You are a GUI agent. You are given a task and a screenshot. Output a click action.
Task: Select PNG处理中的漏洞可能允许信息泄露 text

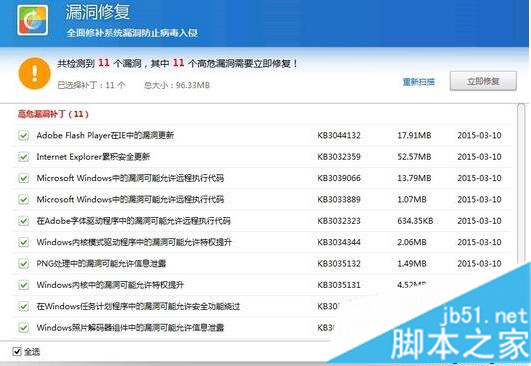[101, 263]
